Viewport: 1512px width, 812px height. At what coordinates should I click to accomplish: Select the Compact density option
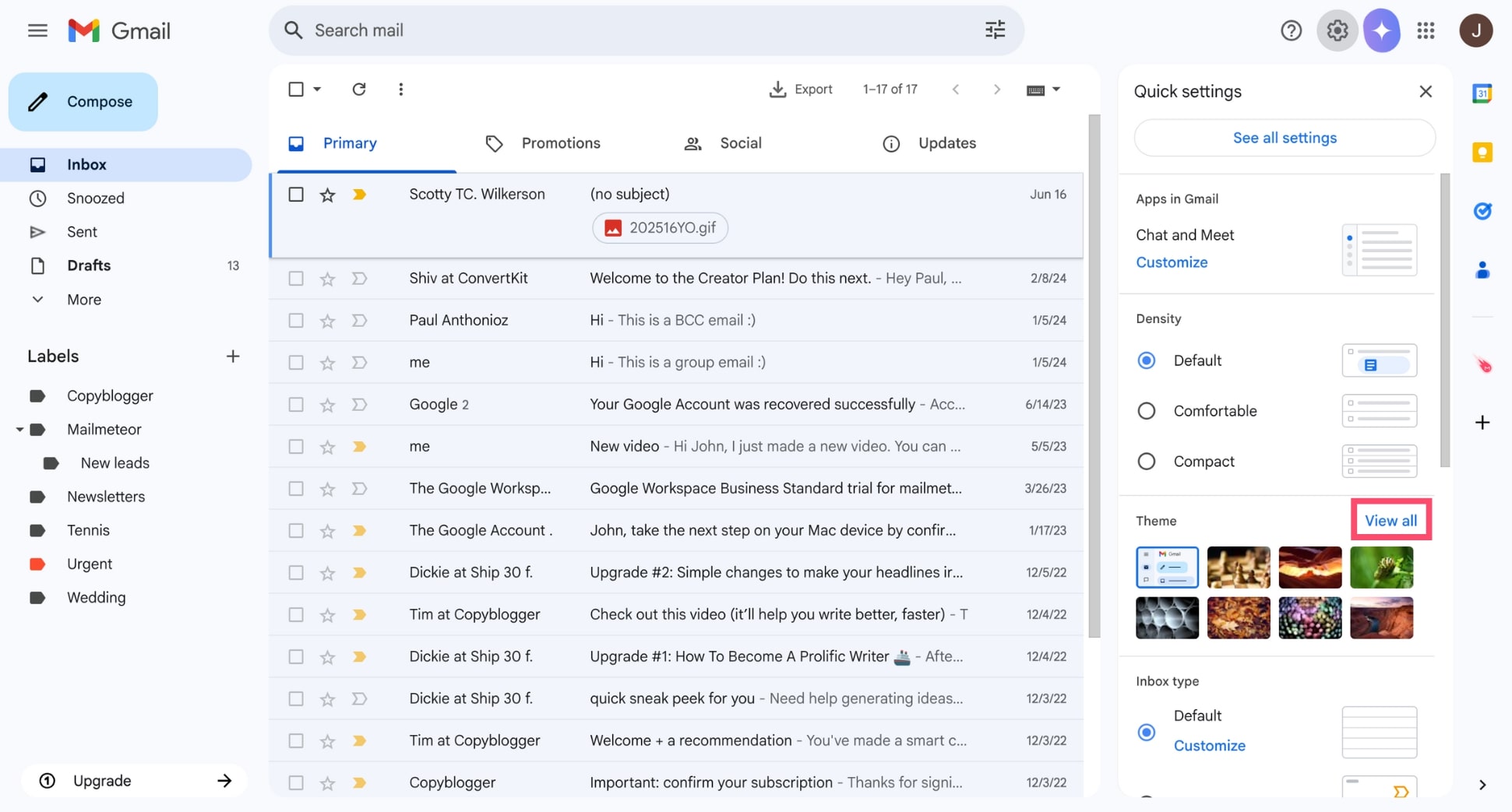tap(1145, 462)
